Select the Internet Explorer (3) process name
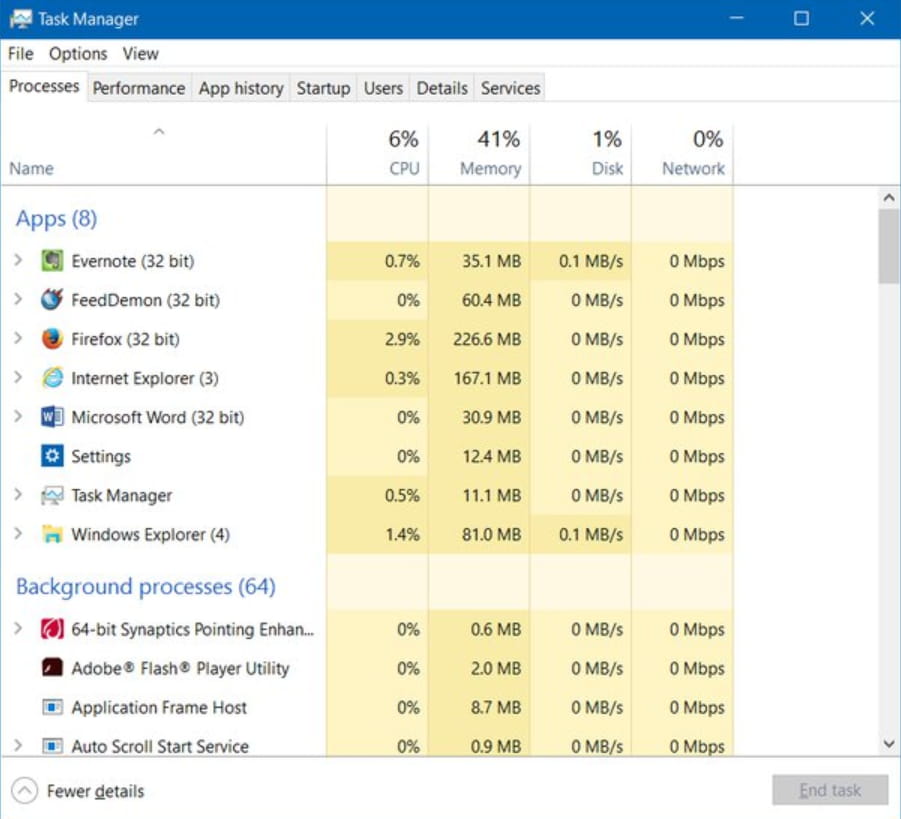 point(145,379)
